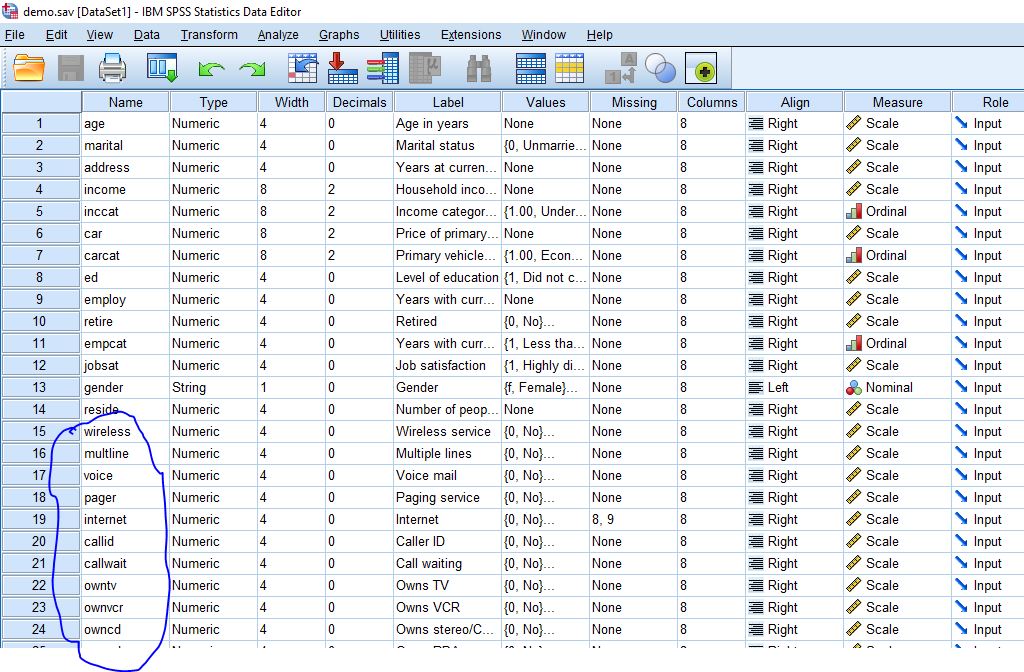Click the green plus toolbar icon

(701, 69)
